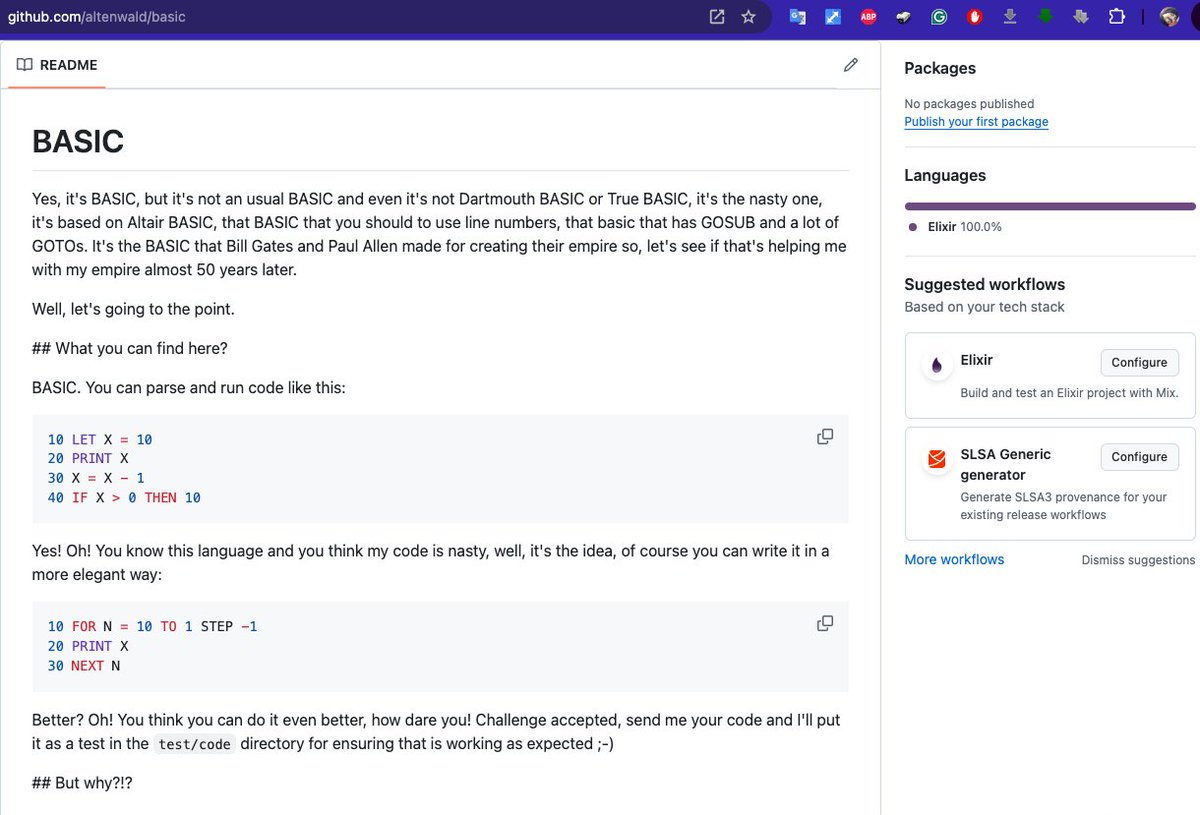Click the line "10 FOR N = 10 TO 1 STEP -1"
This screenshot has height=815, width=1200.
[153, 626]
